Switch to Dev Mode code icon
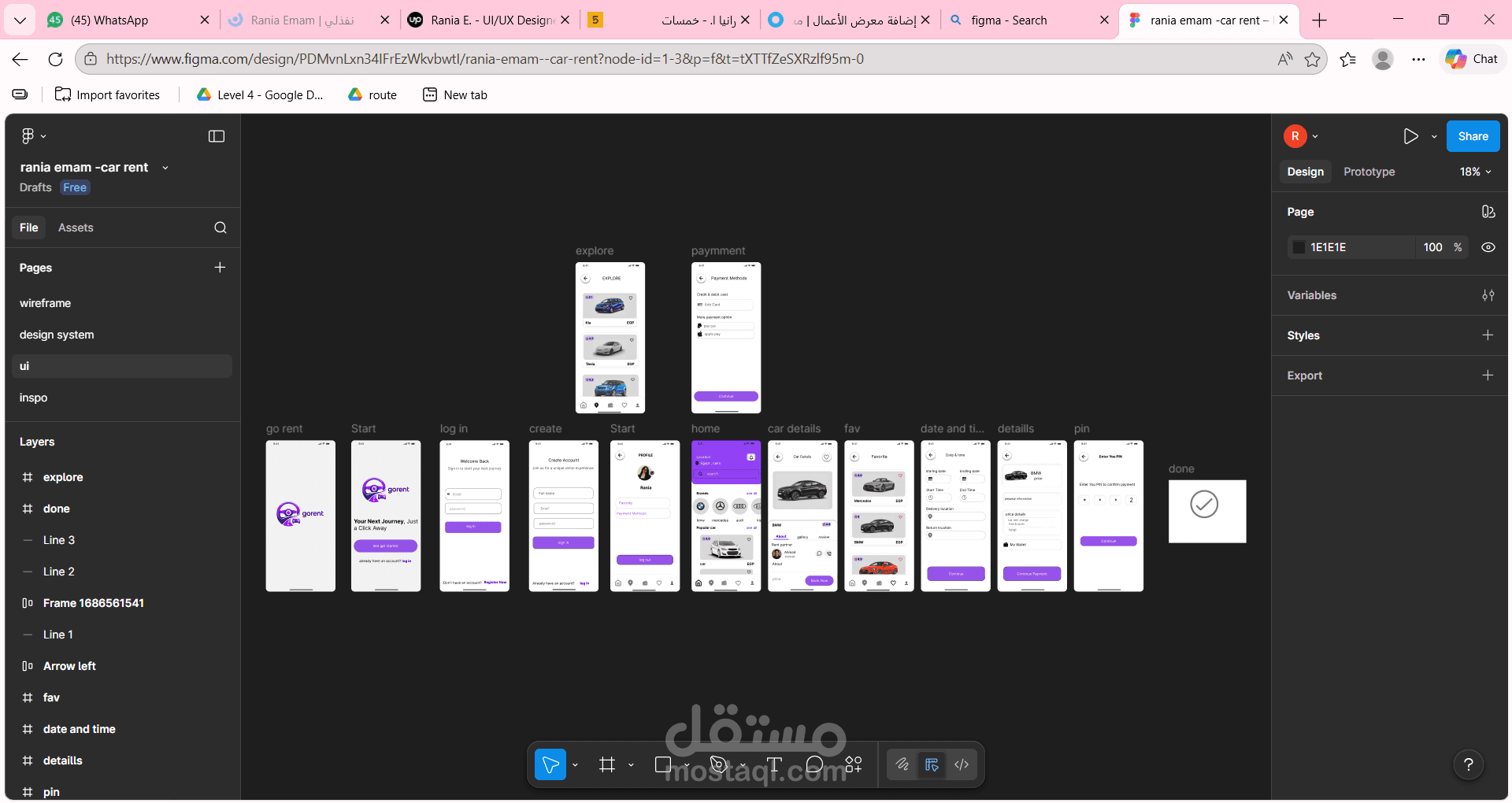This screenshot has height=803, width=1512. (x=962, y=764)
